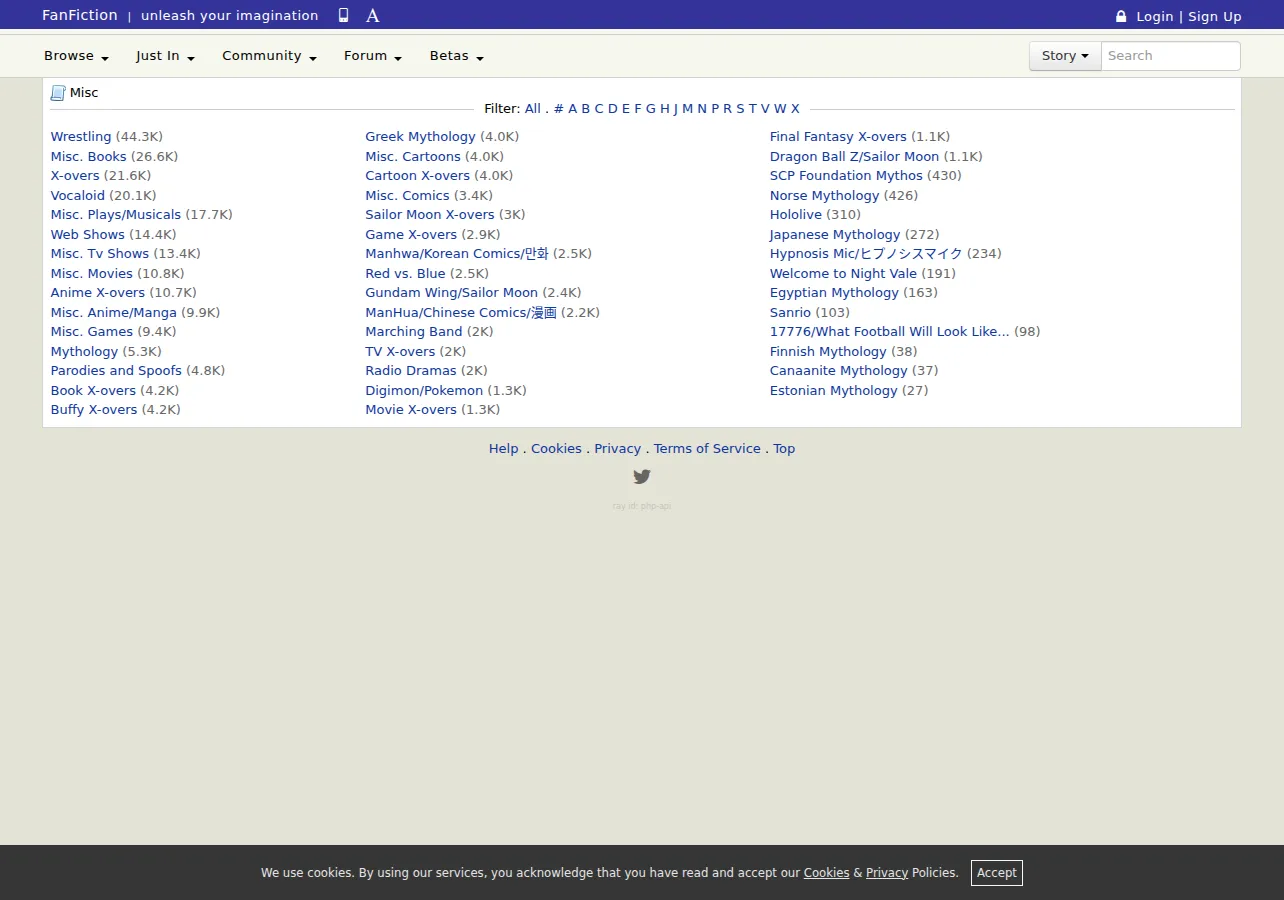1284x900 pixels.
Task: Open Privacy policy in cookie banner
Action: point(887,873)
